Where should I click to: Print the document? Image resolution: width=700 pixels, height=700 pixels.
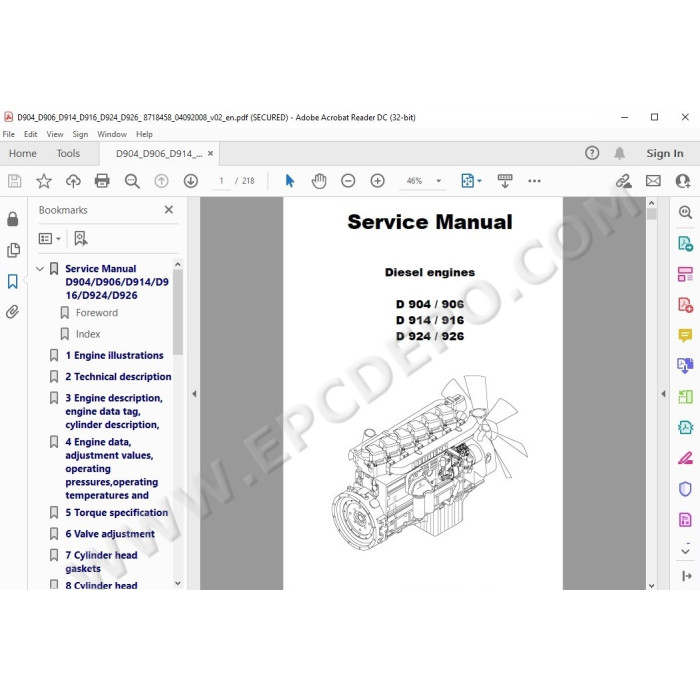(102, 181)
